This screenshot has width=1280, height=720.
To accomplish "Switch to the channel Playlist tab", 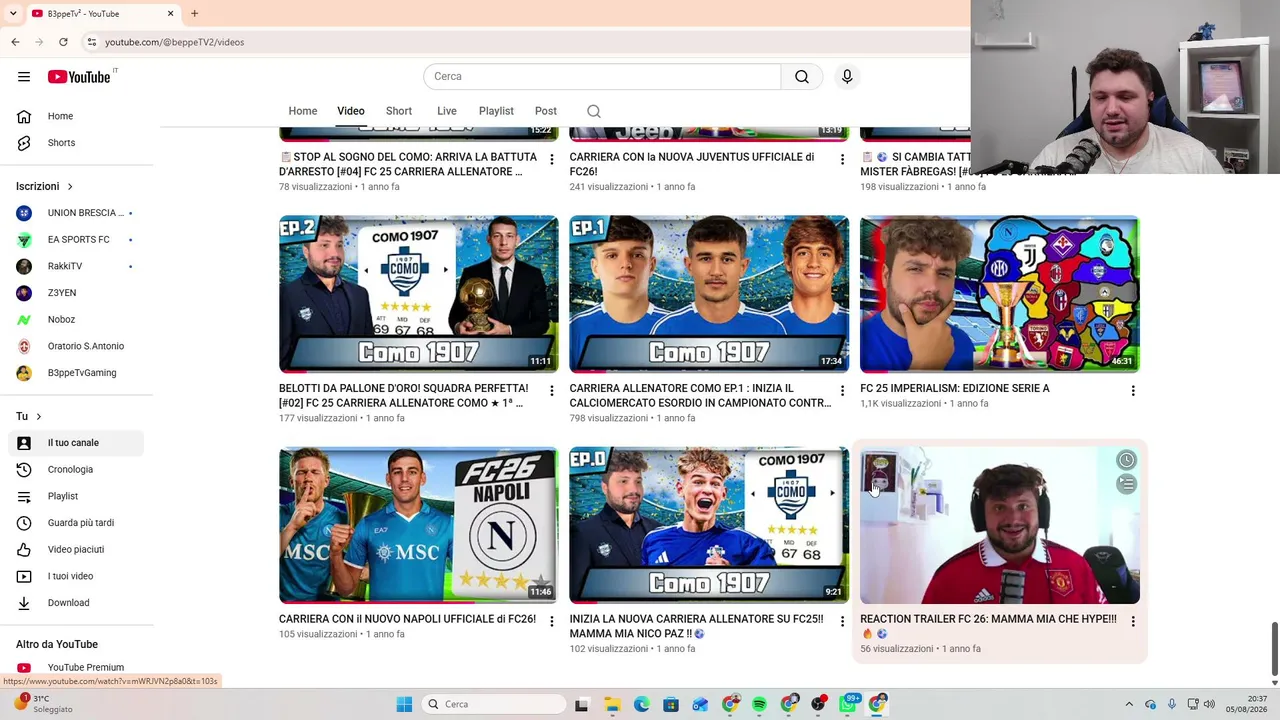I will (x=496, y=111).
